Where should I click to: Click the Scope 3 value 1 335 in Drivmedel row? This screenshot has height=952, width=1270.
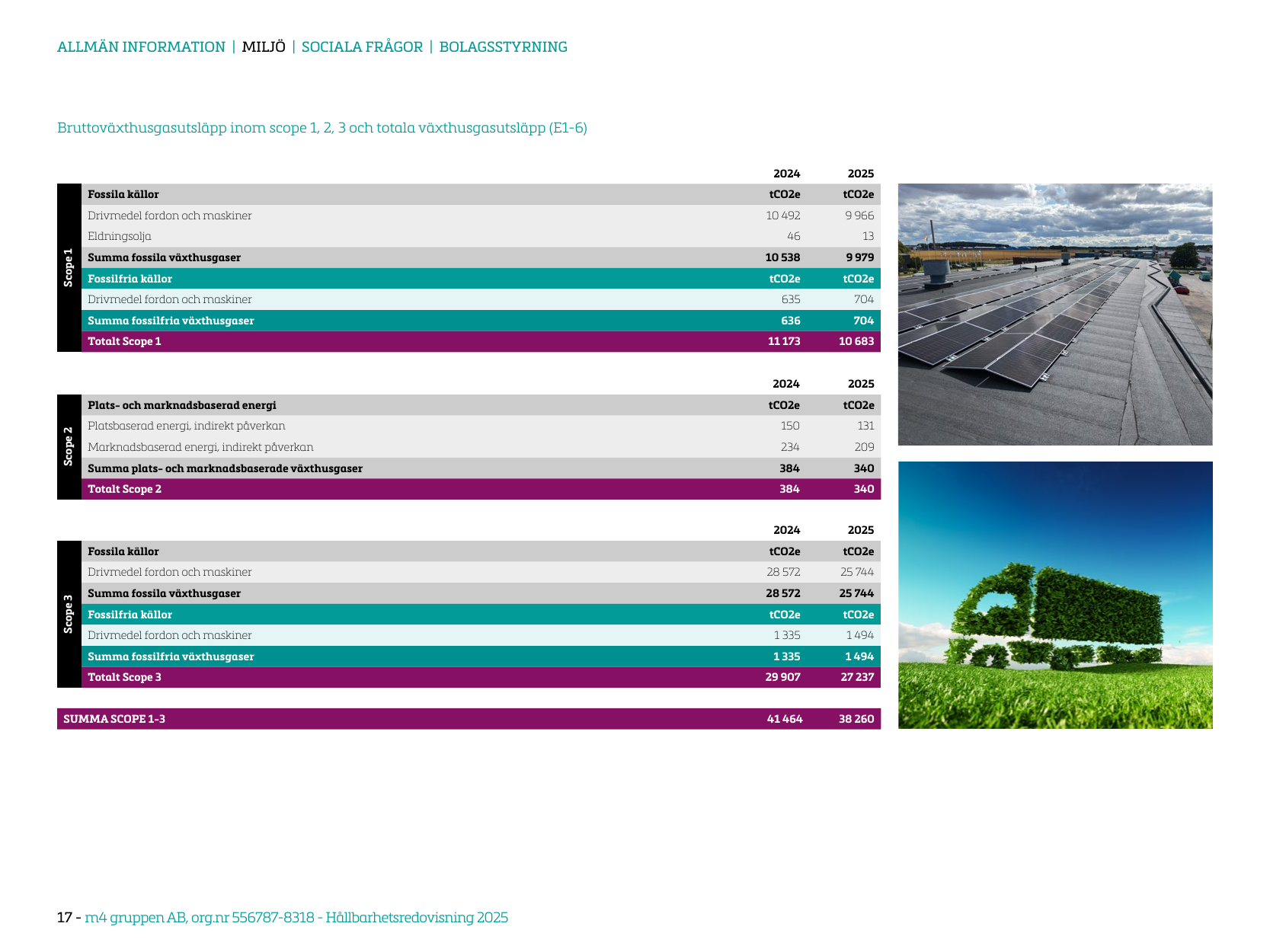tap(787, 635)
